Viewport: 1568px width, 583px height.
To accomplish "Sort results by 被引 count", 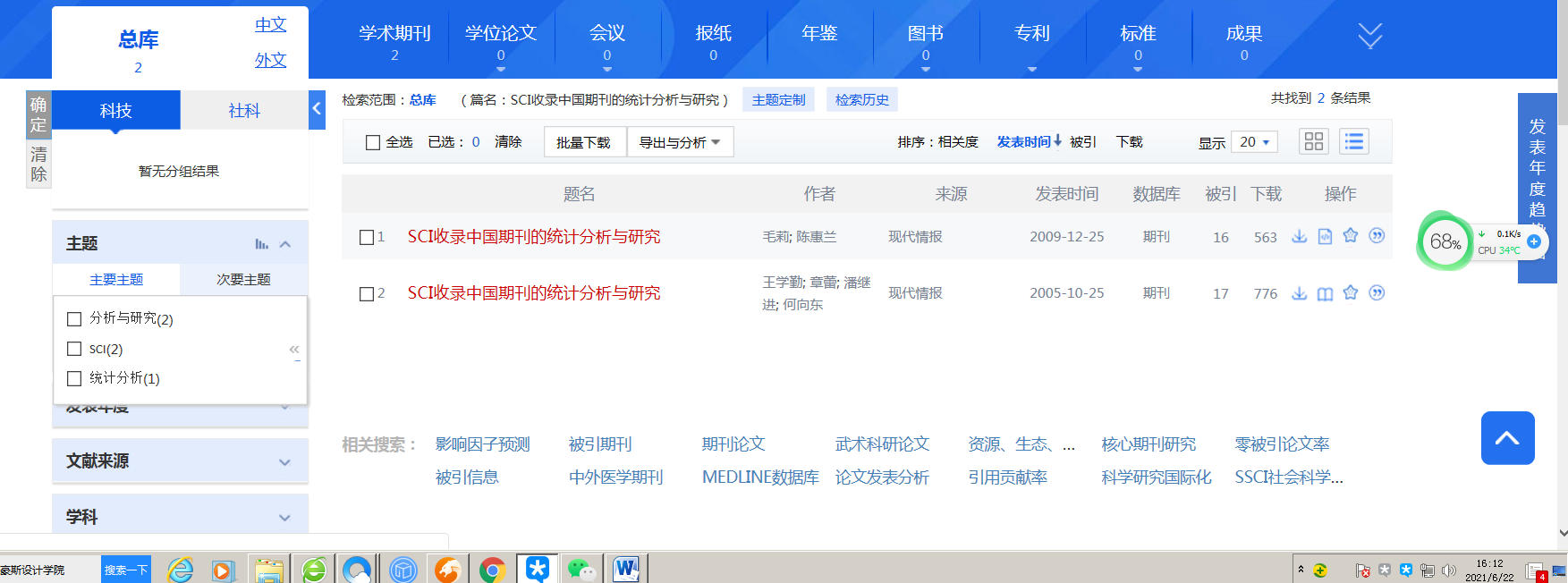I will pos(1082,142).
